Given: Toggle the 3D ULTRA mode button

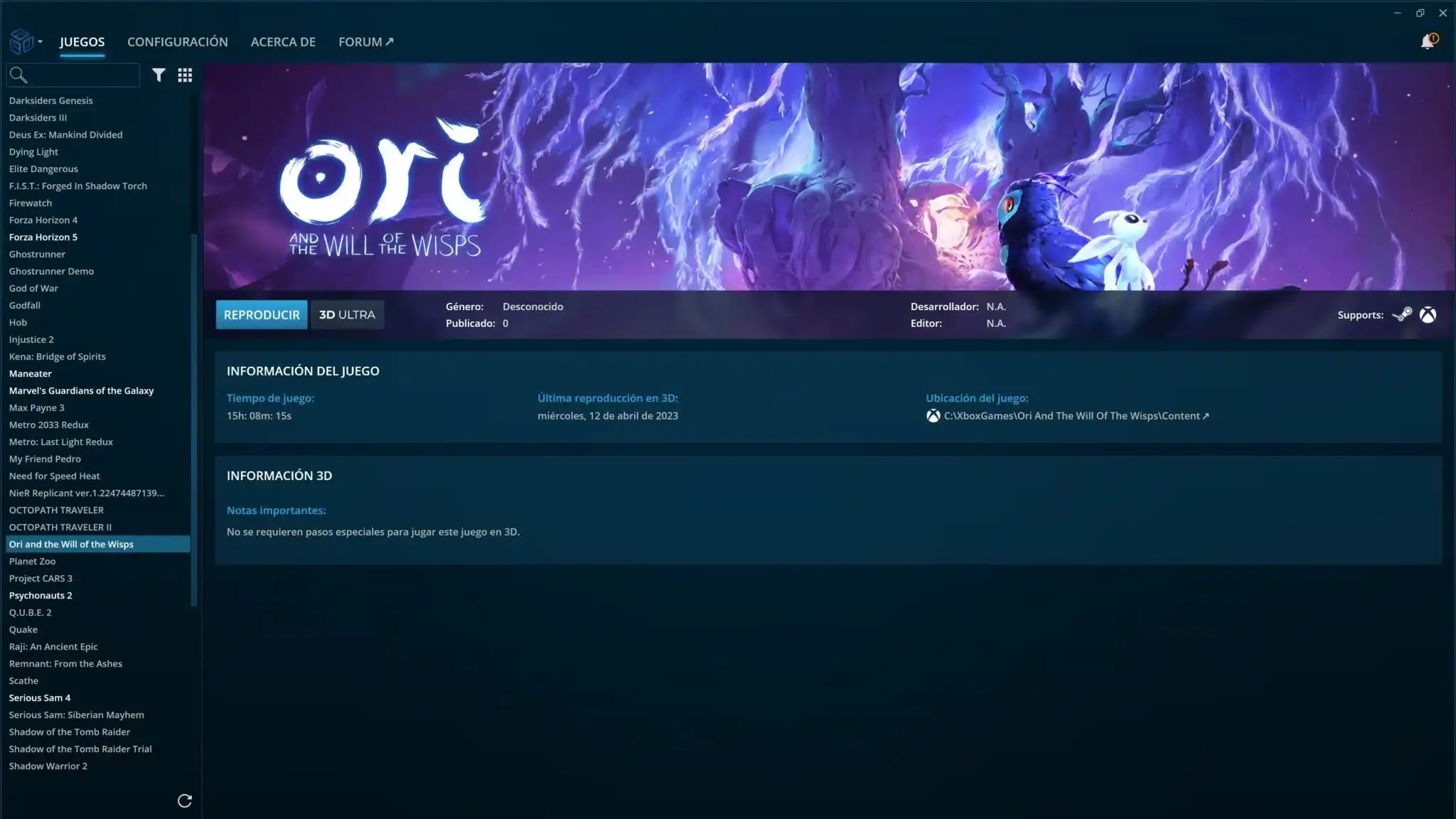Looking at the screenshot, I should coord(347,315).
